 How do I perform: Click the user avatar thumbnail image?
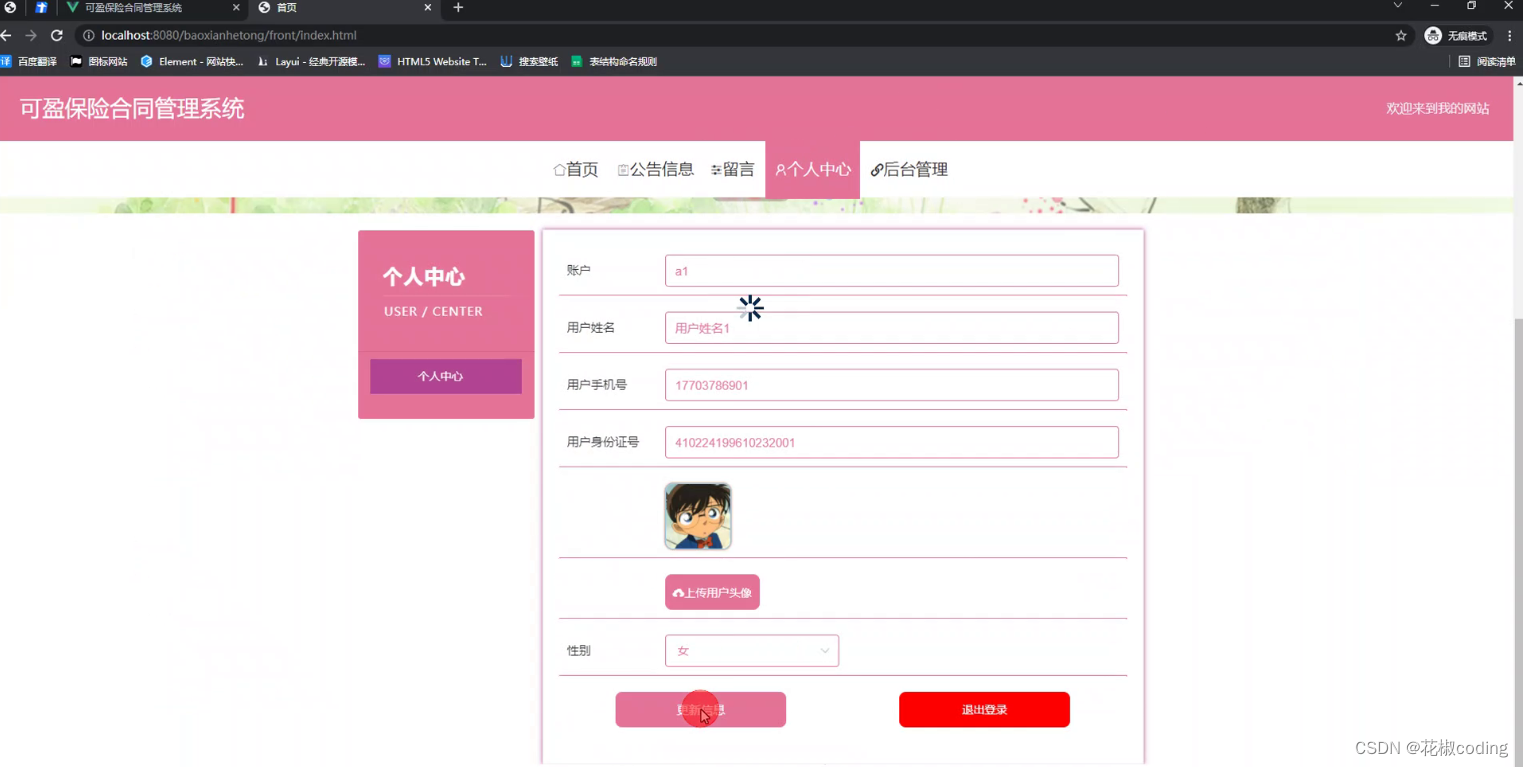(x=697, y=516)
